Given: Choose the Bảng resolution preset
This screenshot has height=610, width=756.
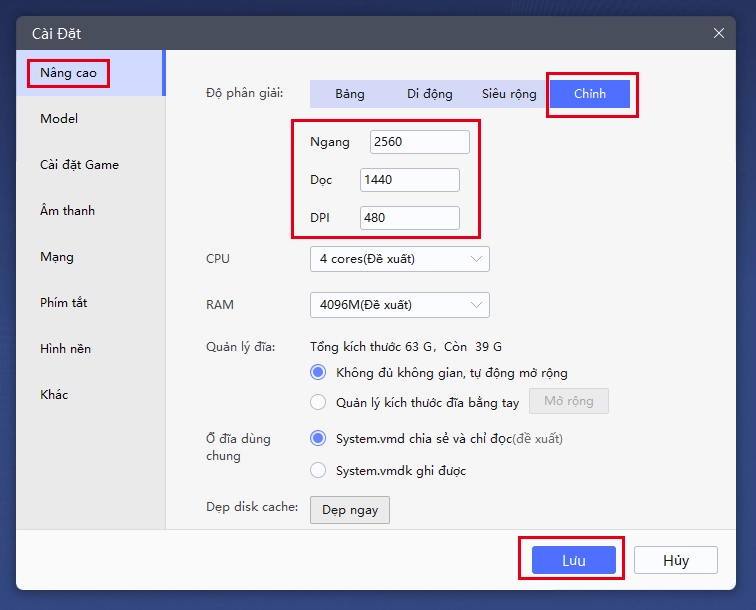Looking at the screenshot, I should (x=350, y=94).
